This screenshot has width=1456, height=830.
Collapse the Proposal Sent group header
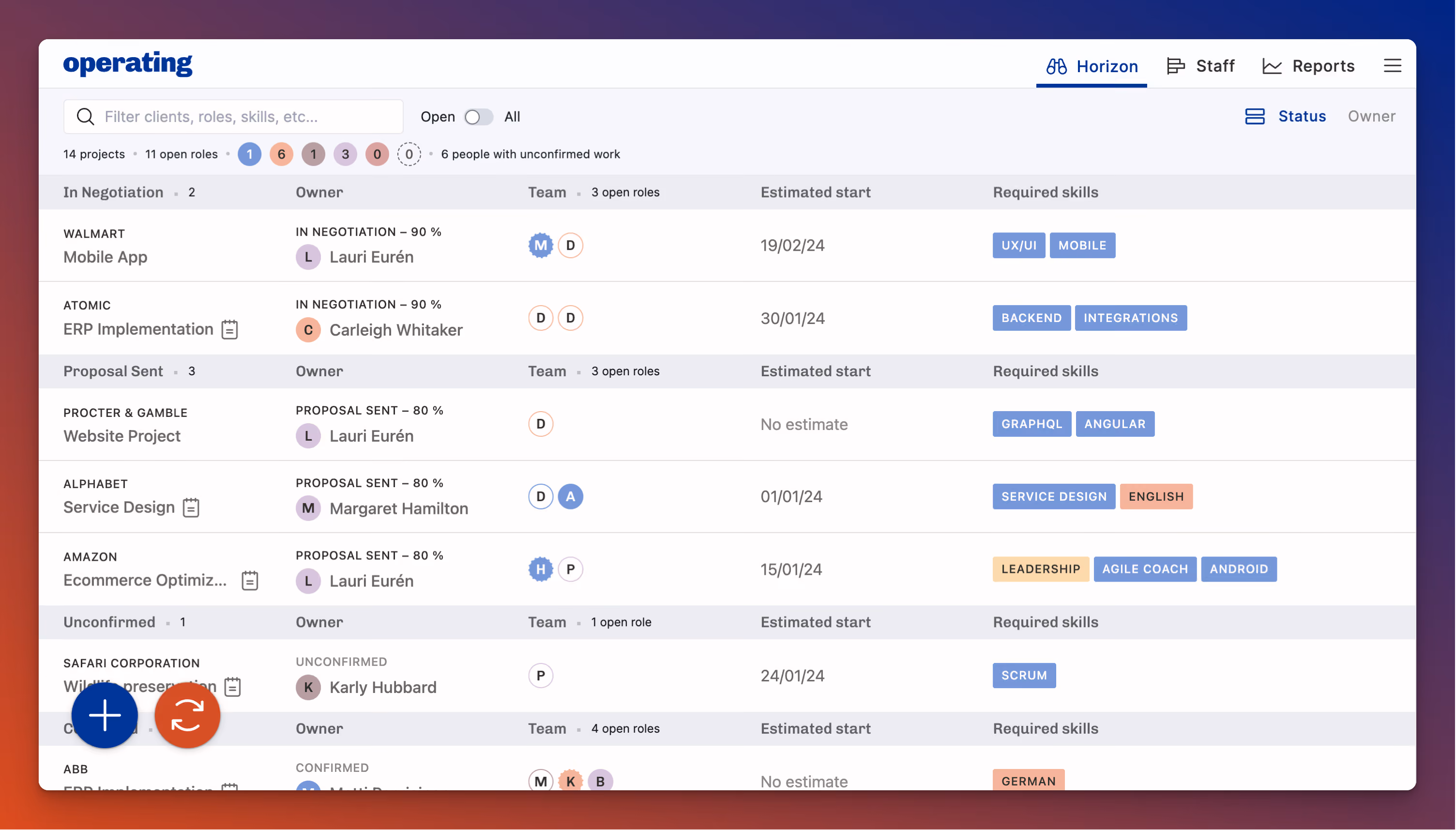click(113, 371)
